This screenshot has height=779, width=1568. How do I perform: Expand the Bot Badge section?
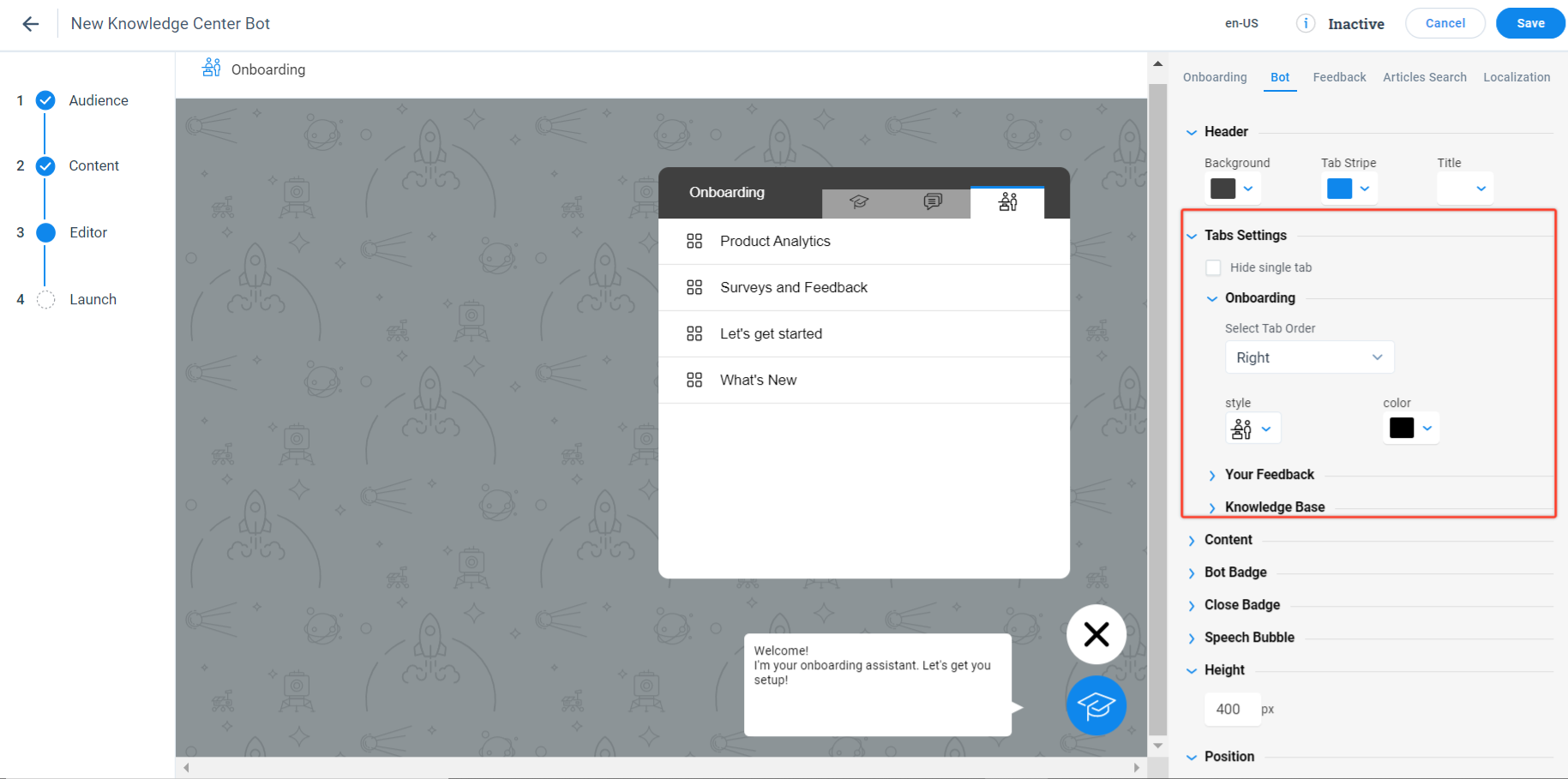(x=1192, y=572)
